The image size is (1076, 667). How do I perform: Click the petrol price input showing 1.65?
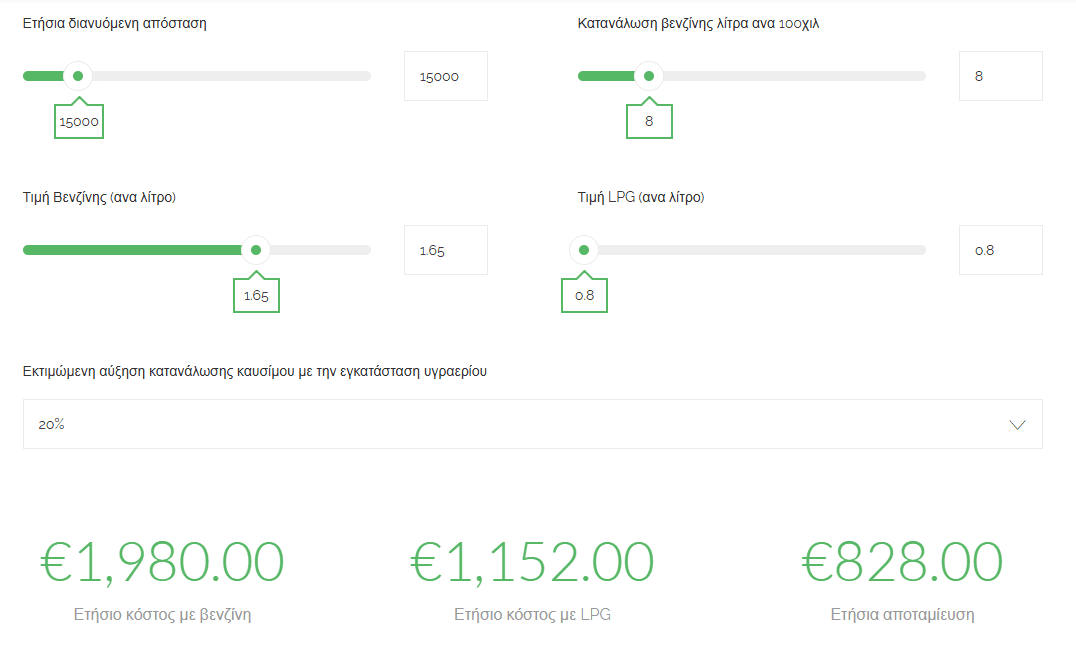pos(446,250)
